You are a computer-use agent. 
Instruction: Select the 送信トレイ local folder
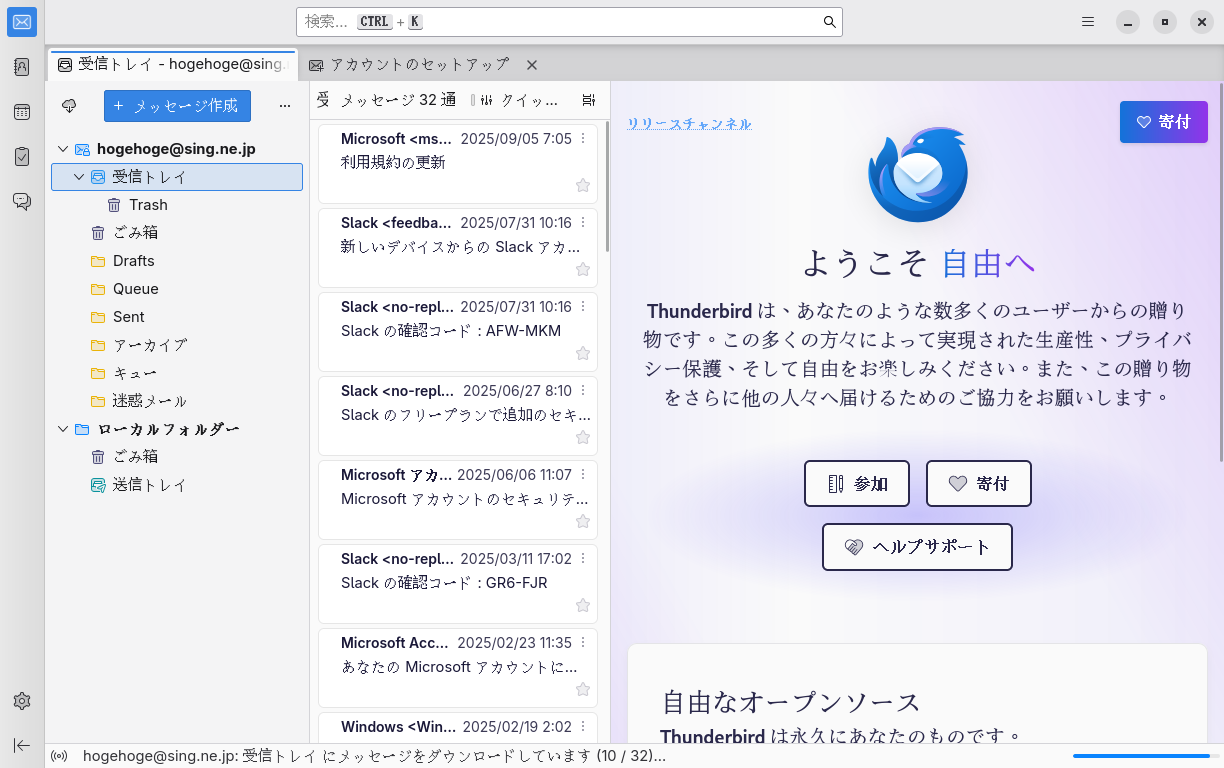[177, 485]
